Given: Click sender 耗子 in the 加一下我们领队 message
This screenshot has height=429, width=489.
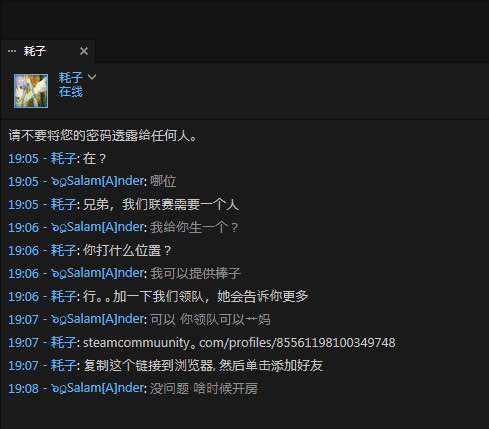Looking at the screenshot, I should 63,296.
